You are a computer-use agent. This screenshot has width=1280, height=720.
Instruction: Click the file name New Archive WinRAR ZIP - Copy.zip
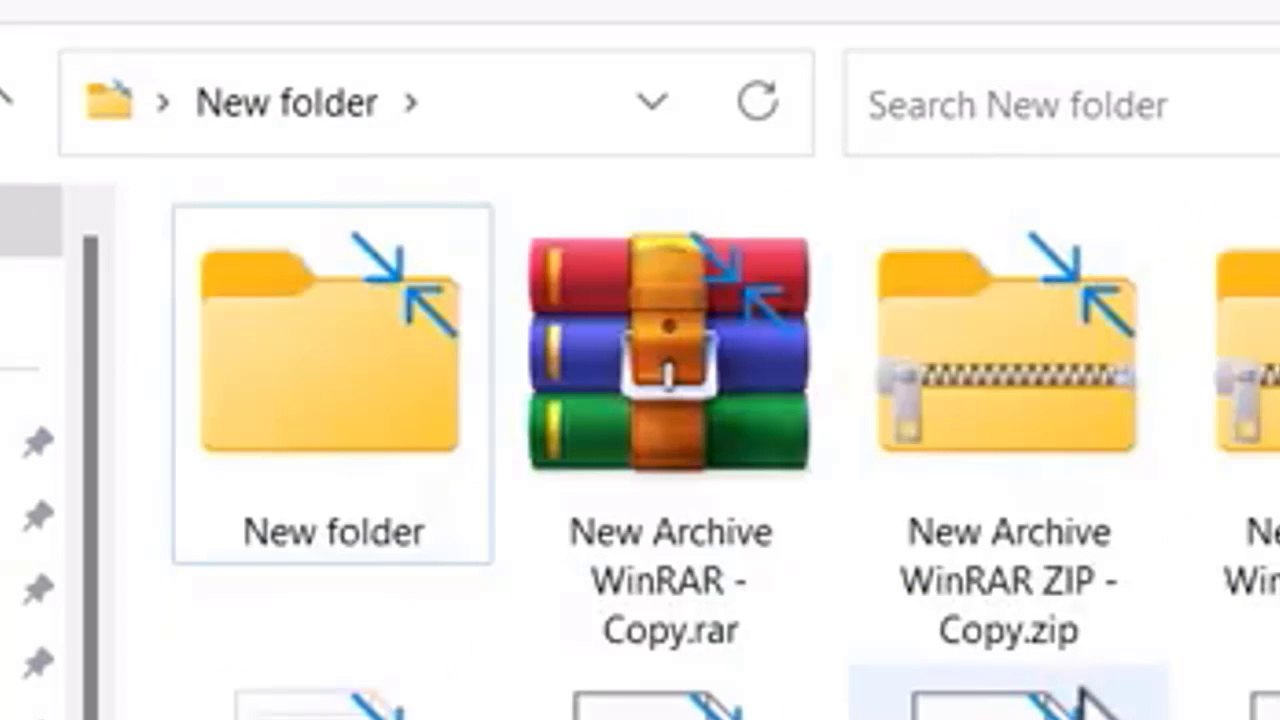(x=1008, y=581)
